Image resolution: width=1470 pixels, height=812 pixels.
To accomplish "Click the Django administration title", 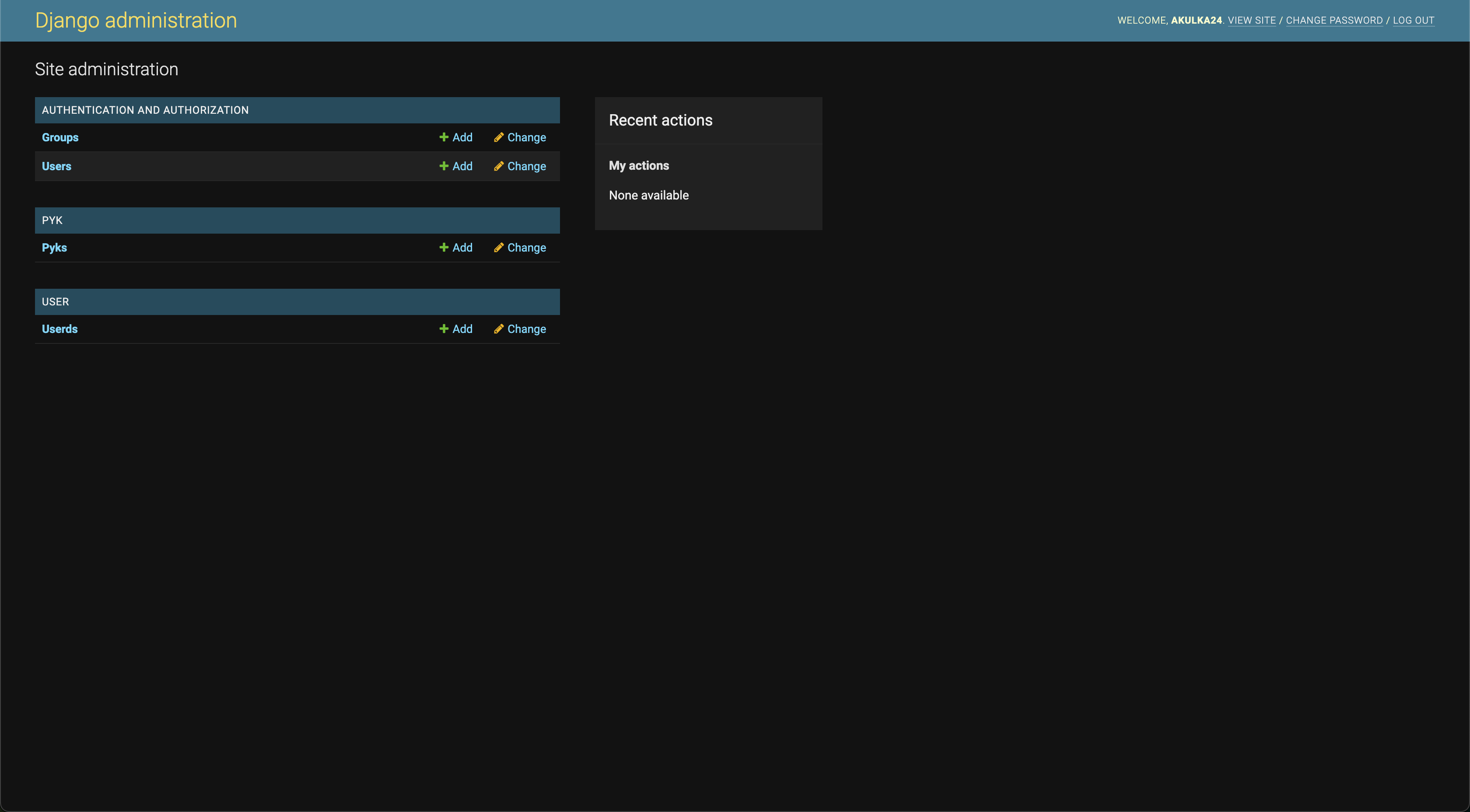I will point(136,21).
